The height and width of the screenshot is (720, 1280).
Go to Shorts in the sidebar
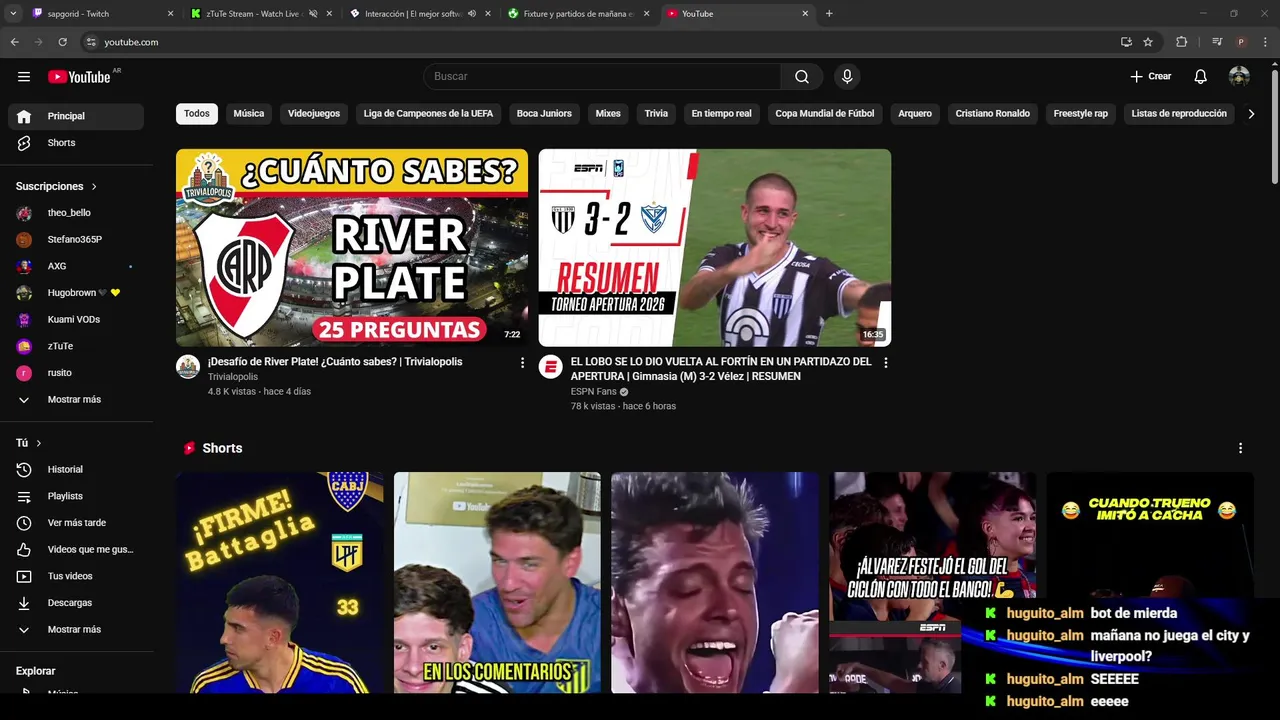(76, 143)
